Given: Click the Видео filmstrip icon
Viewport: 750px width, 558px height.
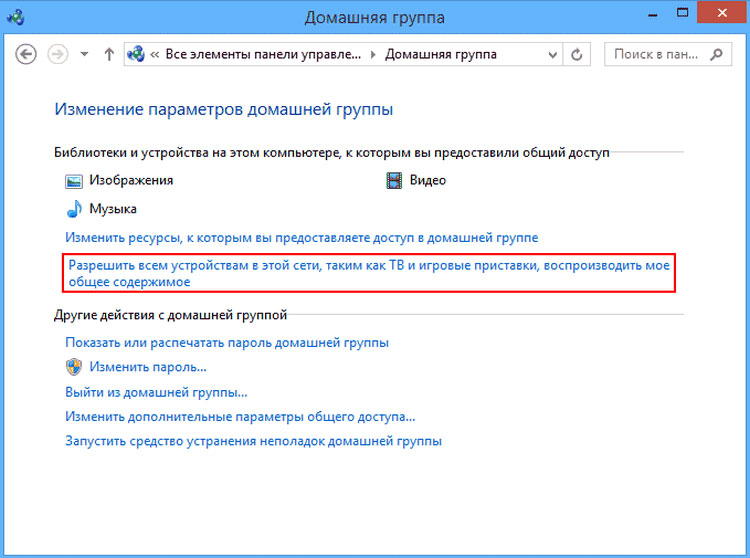Looking at the screenshot, I should (x=394, y=181).
